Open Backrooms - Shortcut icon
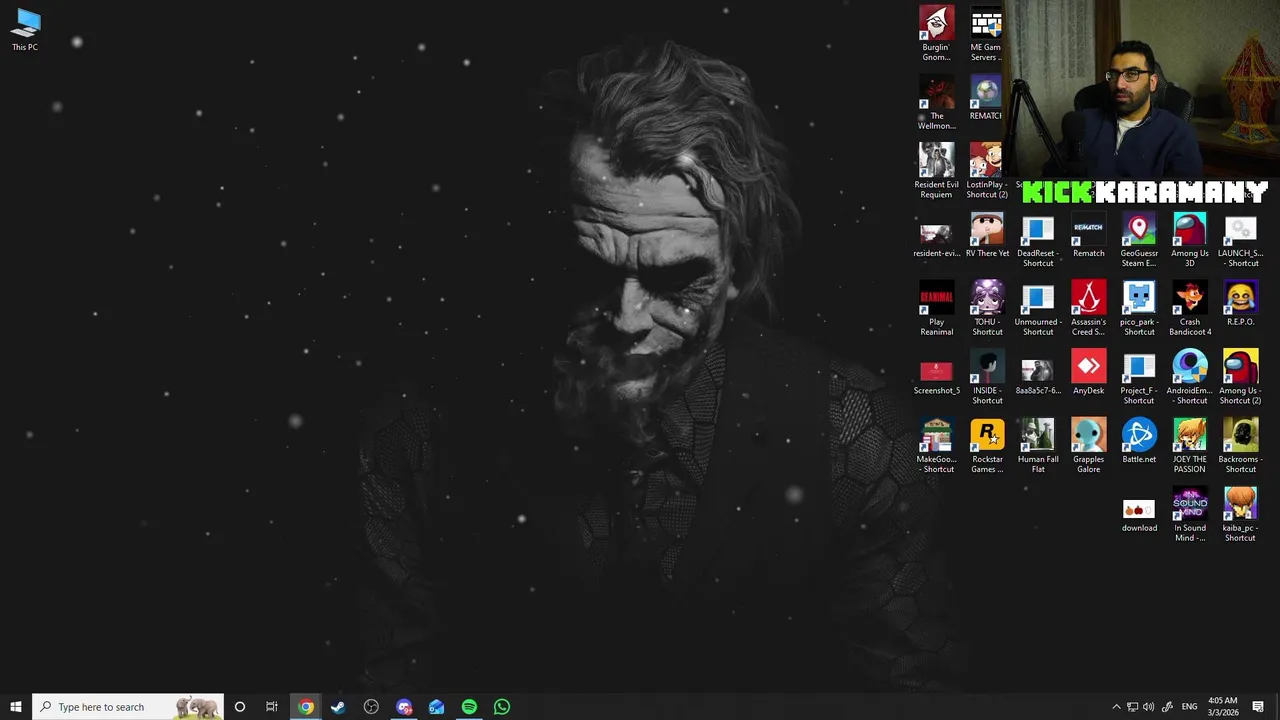Screen dimensions: 1280x720 coord(1240,446)
